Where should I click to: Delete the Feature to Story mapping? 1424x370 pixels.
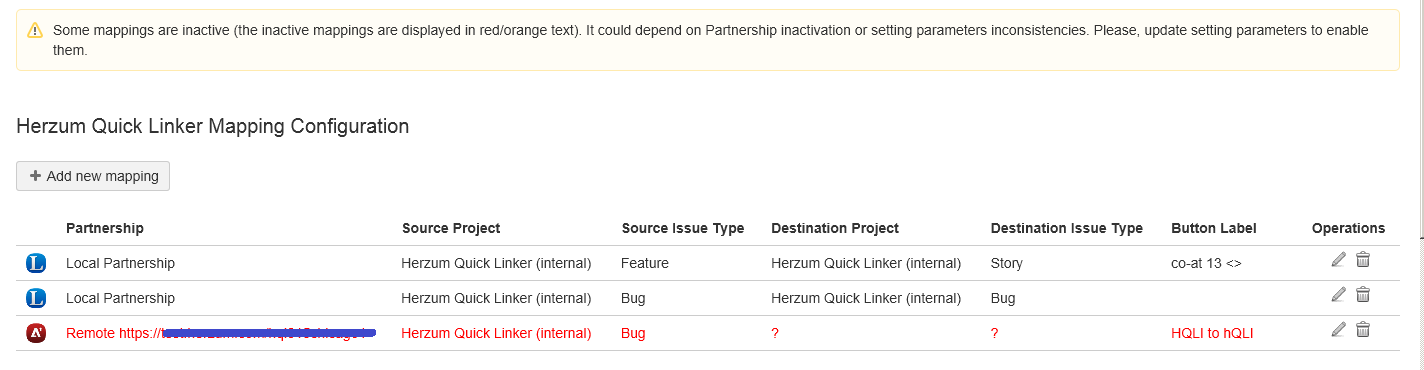click(x=1363, y=260)
